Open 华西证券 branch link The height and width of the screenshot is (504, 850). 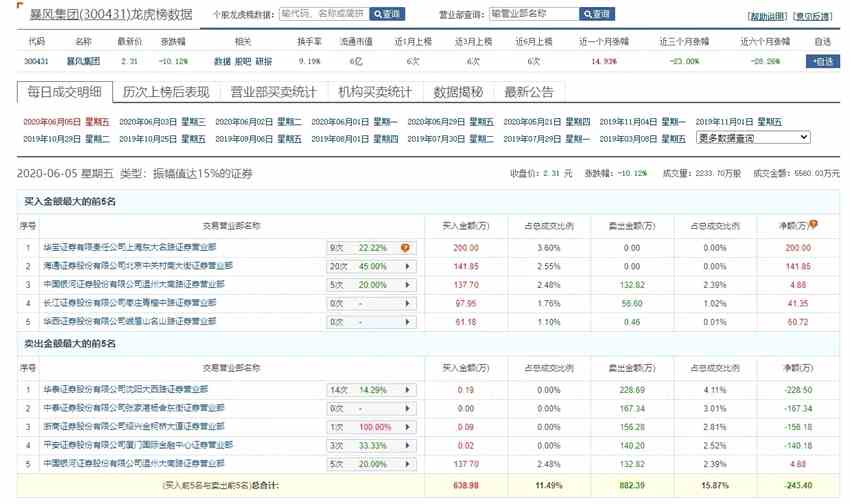(x=130, y=321)
